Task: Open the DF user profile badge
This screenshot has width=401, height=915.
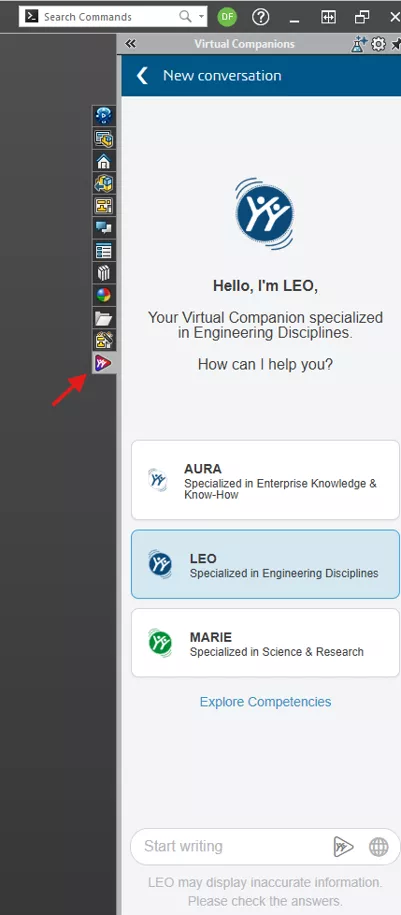Action: click(227, 17)
